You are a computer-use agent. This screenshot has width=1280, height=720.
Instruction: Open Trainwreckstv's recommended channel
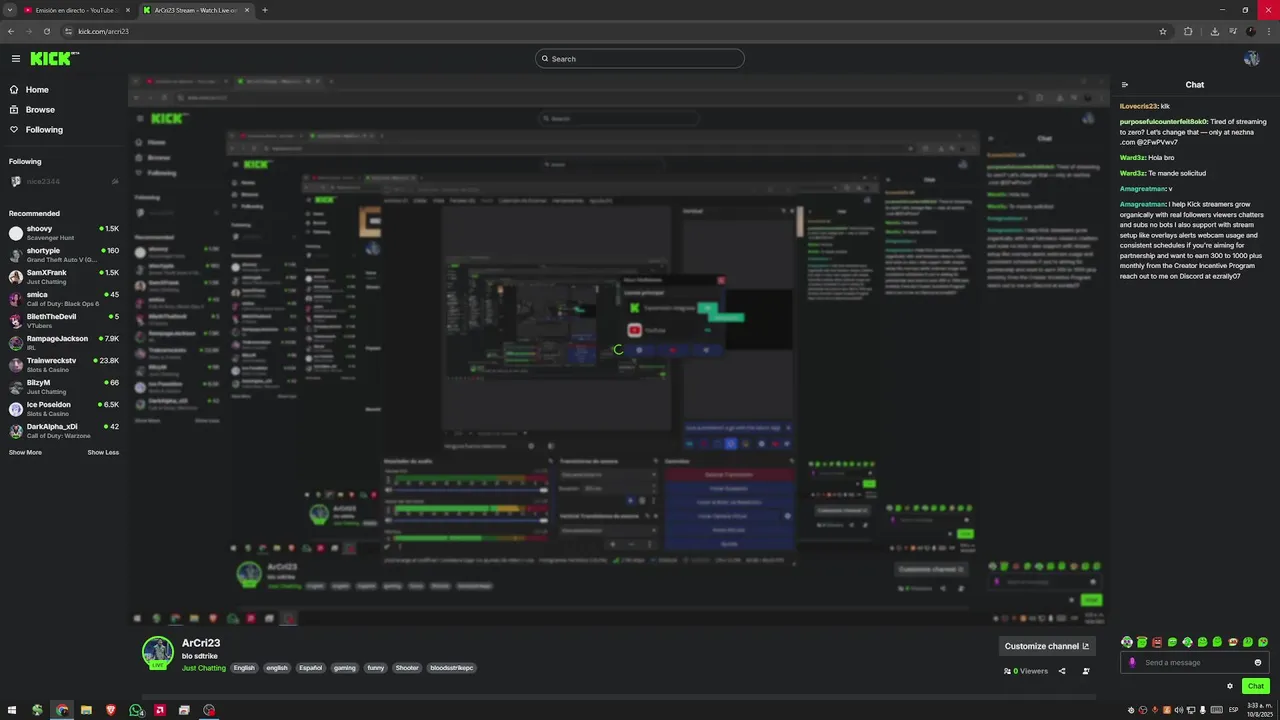click(64, 365)
